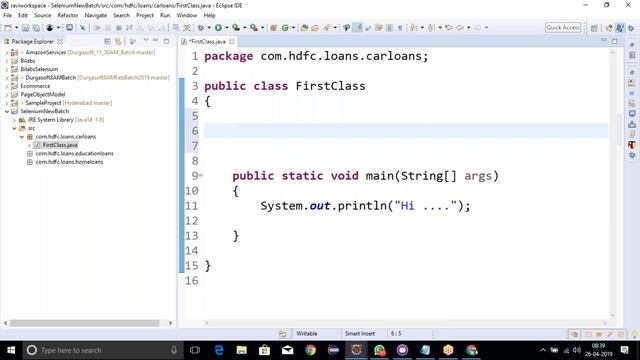Expand the AmazonServices project

pos(6,52)
